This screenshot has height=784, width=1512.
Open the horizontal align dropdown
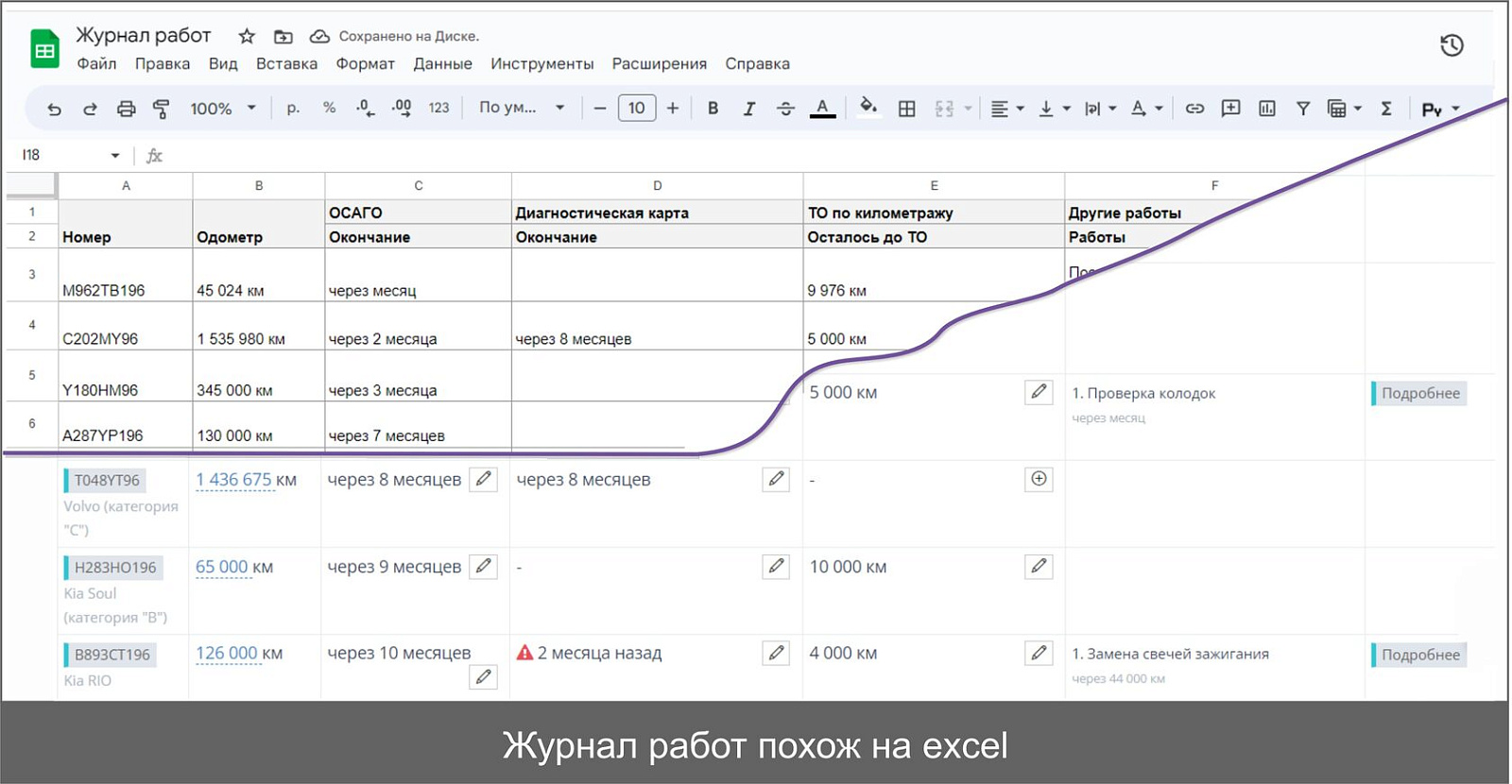[x=1007, y=109]
